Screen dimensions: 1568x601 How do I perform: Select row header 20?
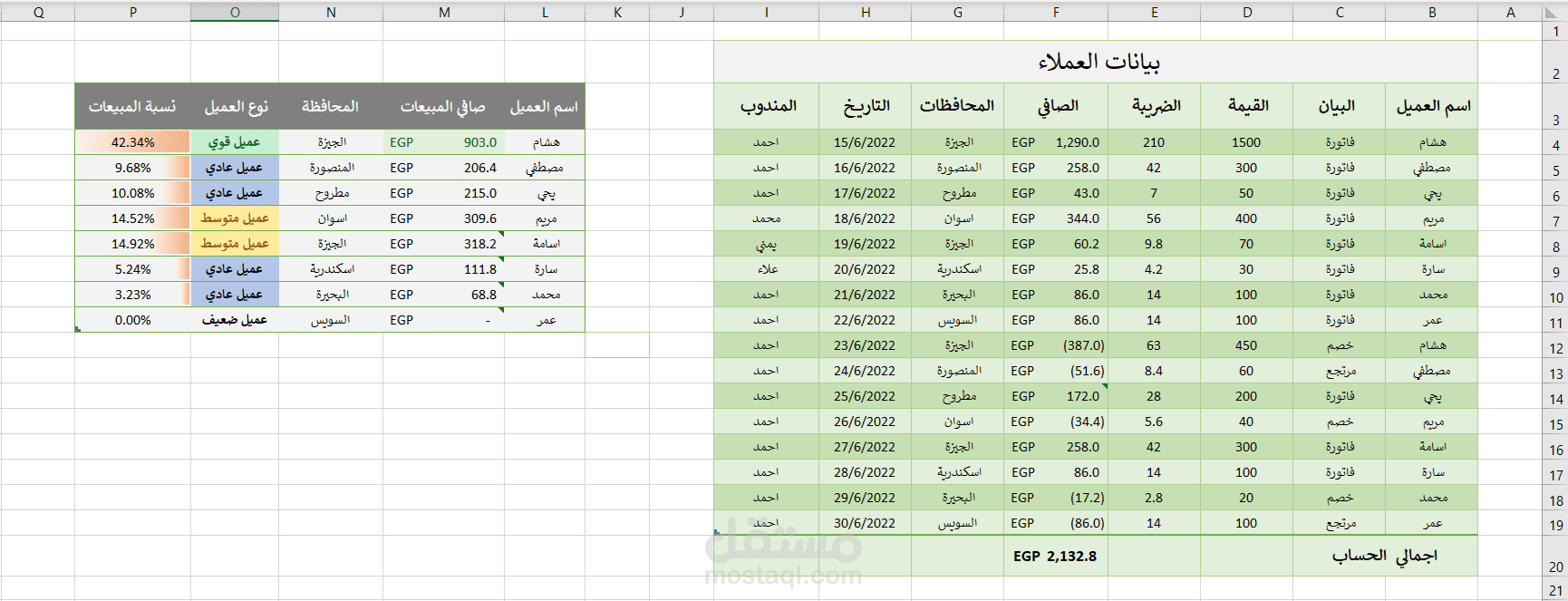tap(1555, 556)
